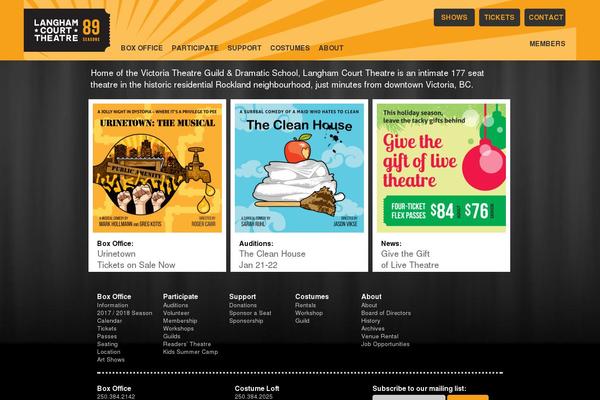Open the footer History link
The image size is (600, 400).
370,321
